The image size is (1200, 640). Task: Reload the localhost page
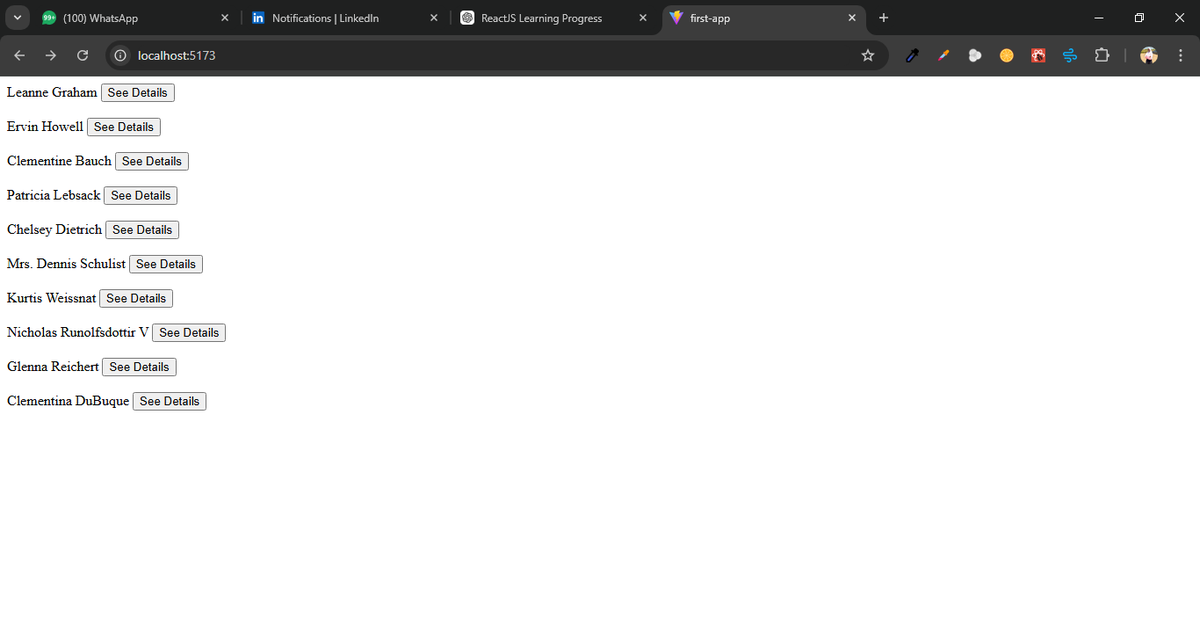[x=83, y=55]
